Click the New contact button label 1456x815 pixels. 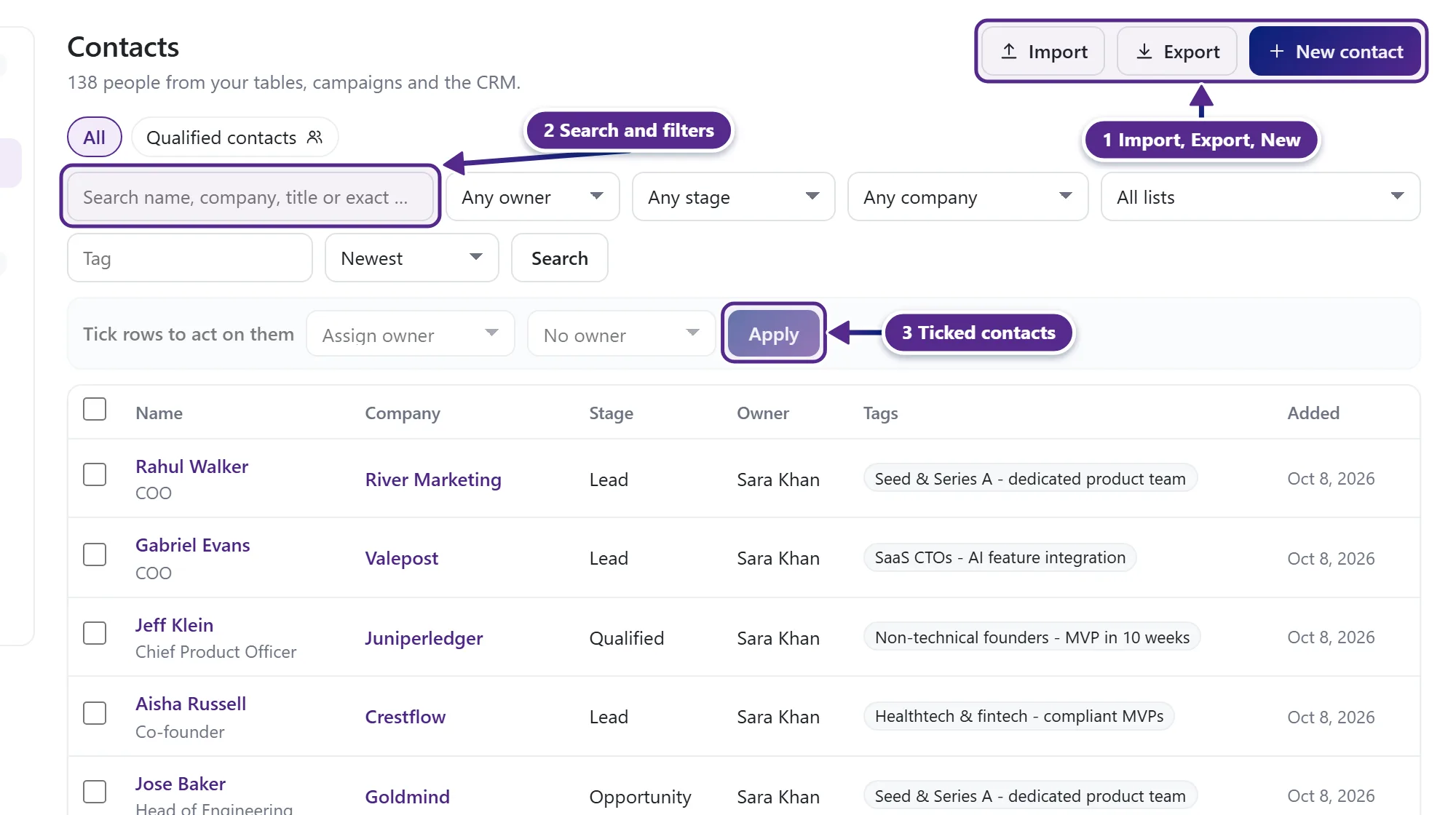click(1349, 52)
